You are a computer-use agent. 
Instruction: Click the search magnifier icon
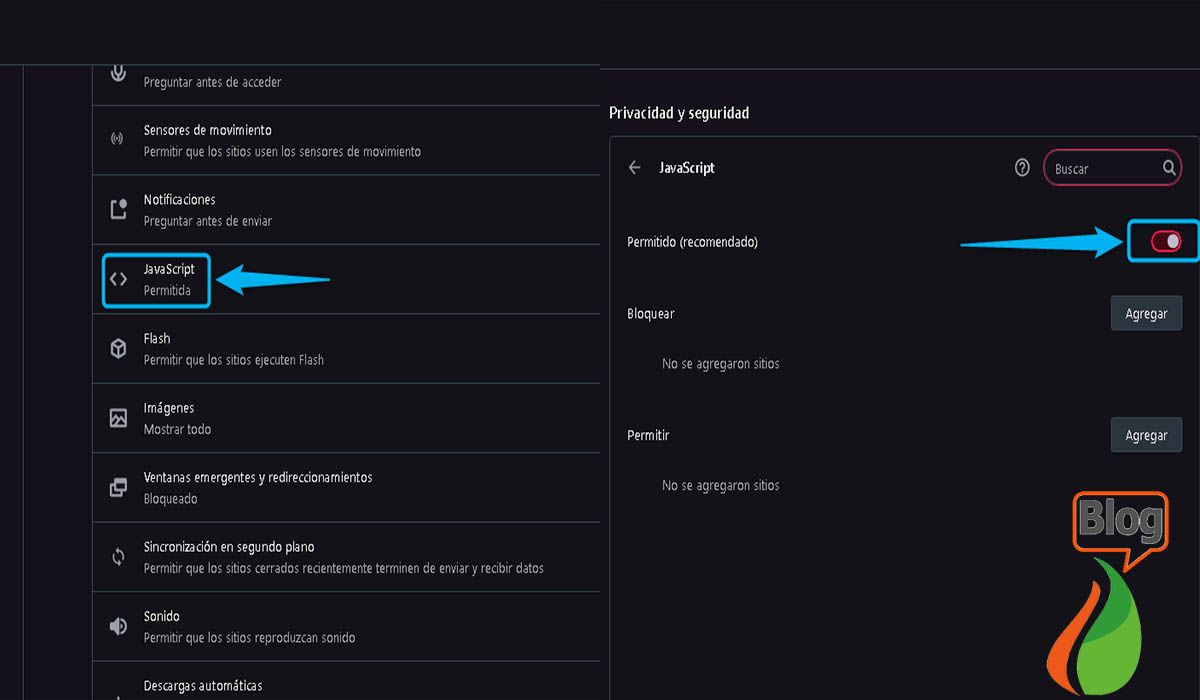point(1169,168)
